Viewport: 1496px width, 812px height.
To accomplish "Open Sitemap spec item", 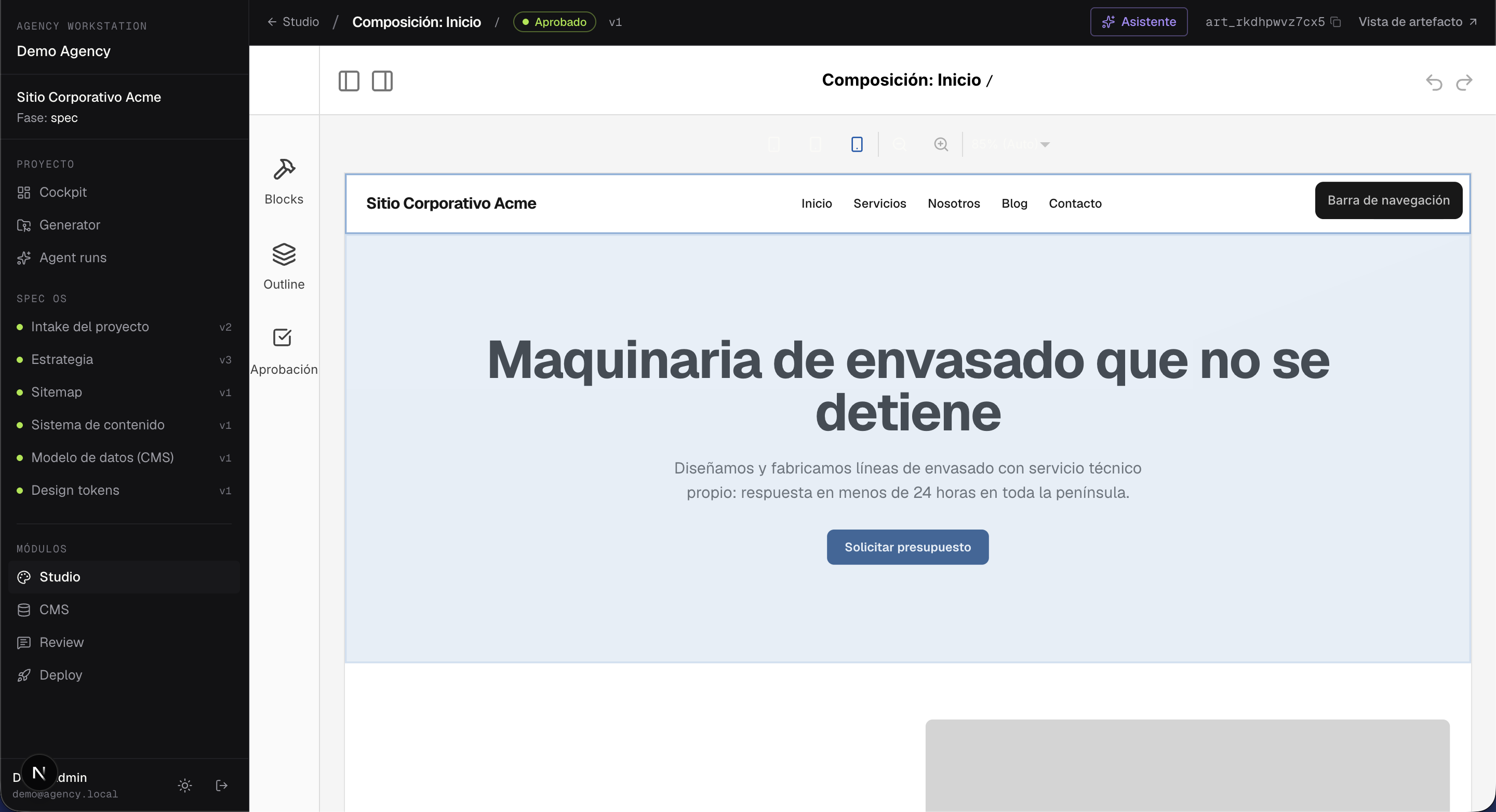I will pyautogui.click(x=124, y=393).
